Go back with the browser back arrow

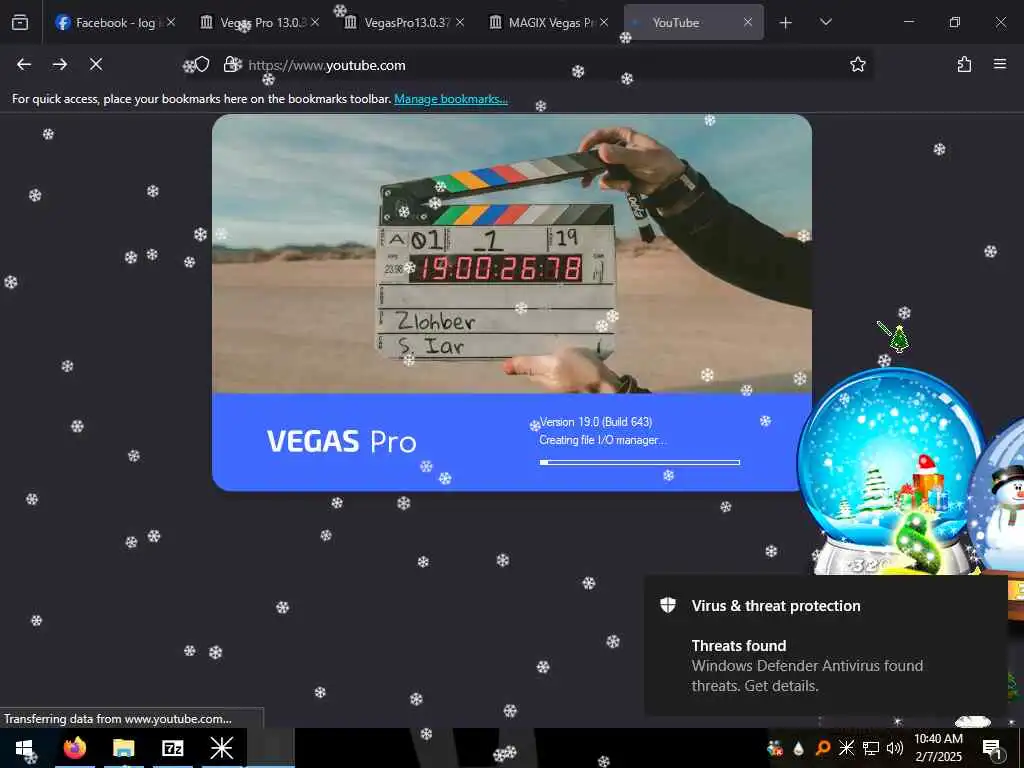pos(24,64)
